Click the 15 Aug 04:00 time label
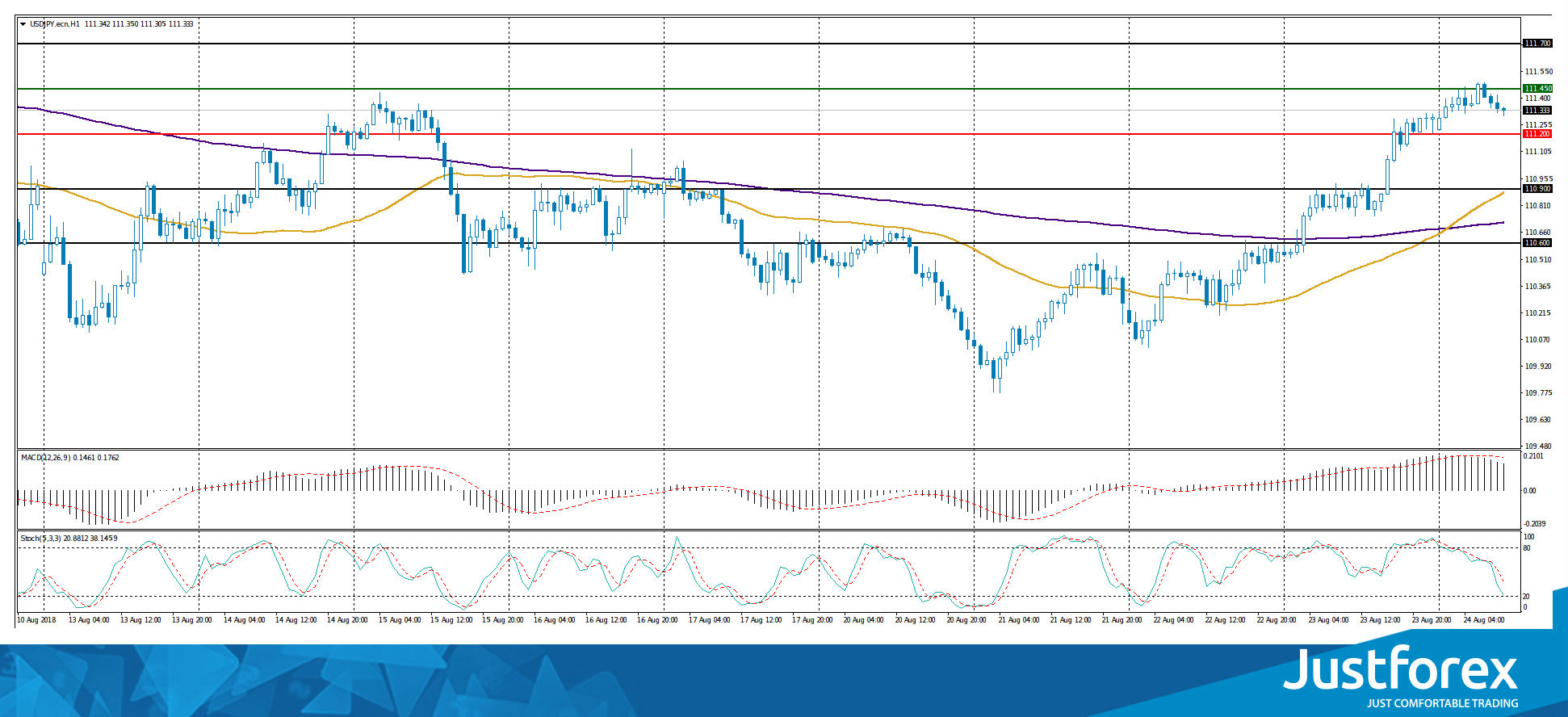 [x=399, y=620]
